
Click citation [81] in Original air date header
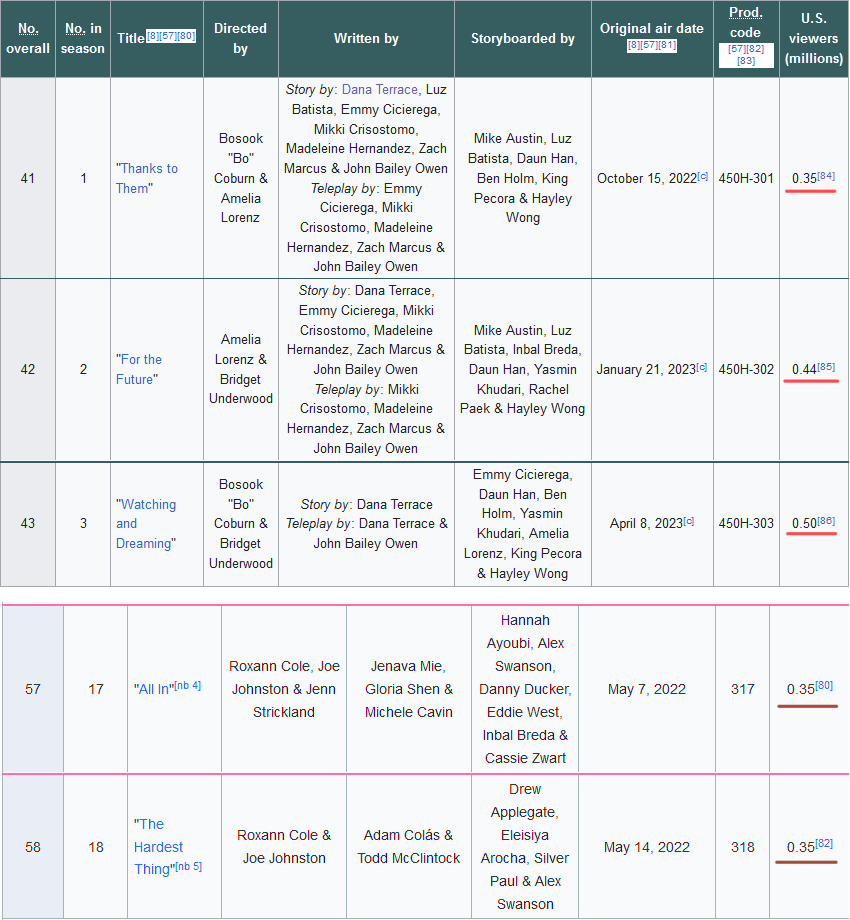tap(667, 45)
